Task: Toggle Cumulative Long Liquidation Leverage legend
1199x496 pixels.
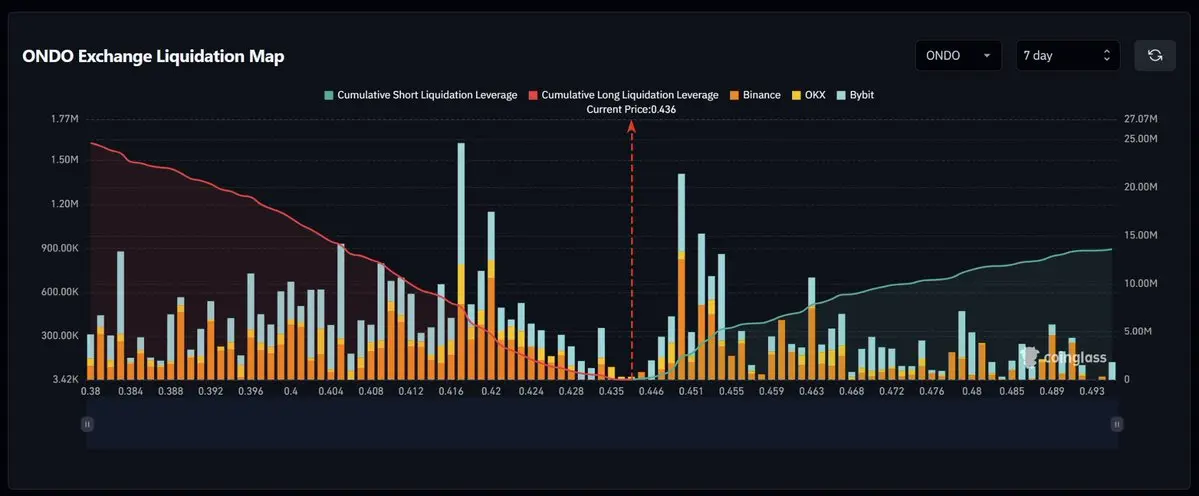Action: [x=623, y=95]
